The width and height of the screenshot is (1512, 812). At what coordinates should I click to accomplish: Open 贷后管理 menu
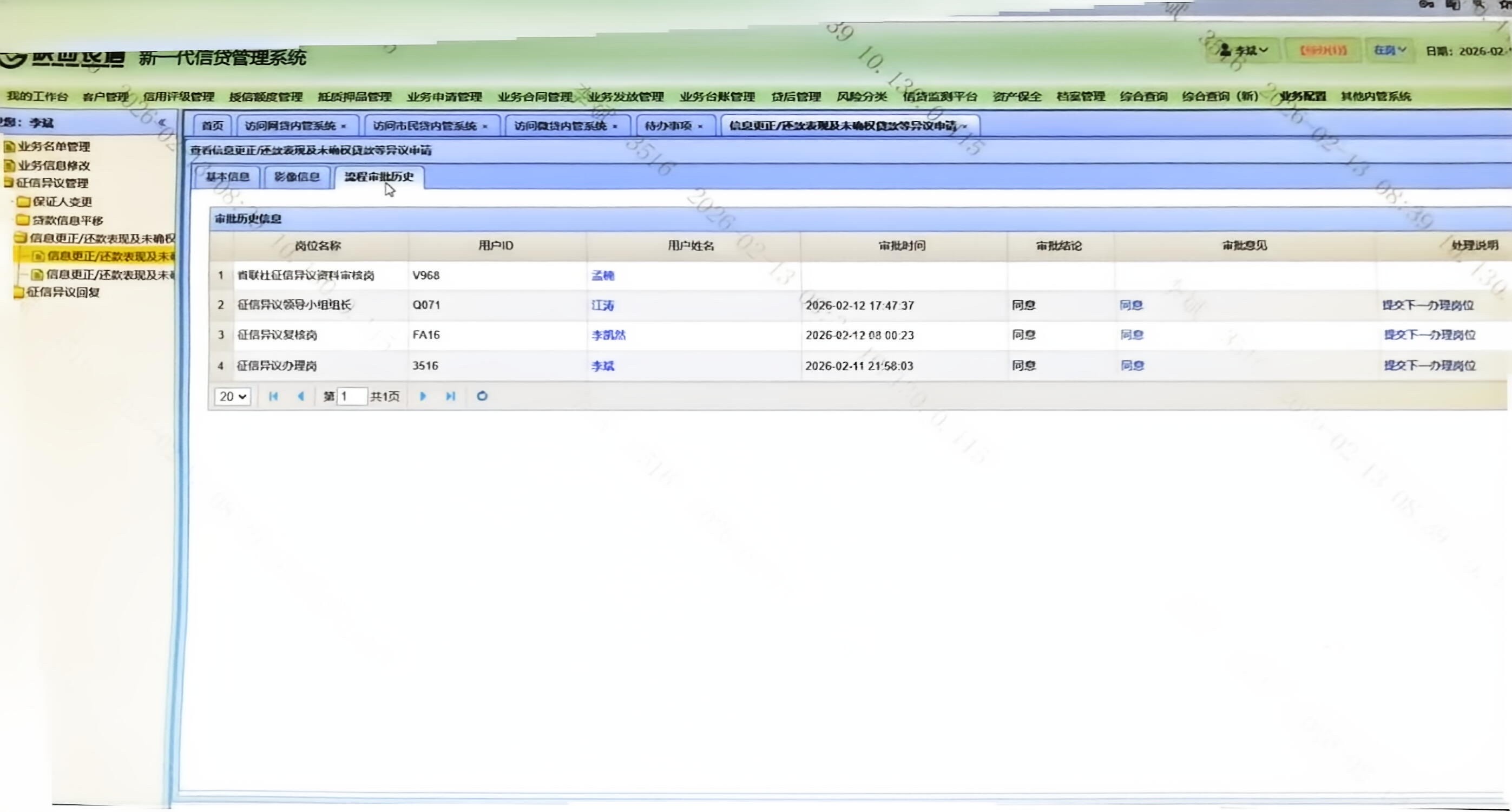[796, 97]
